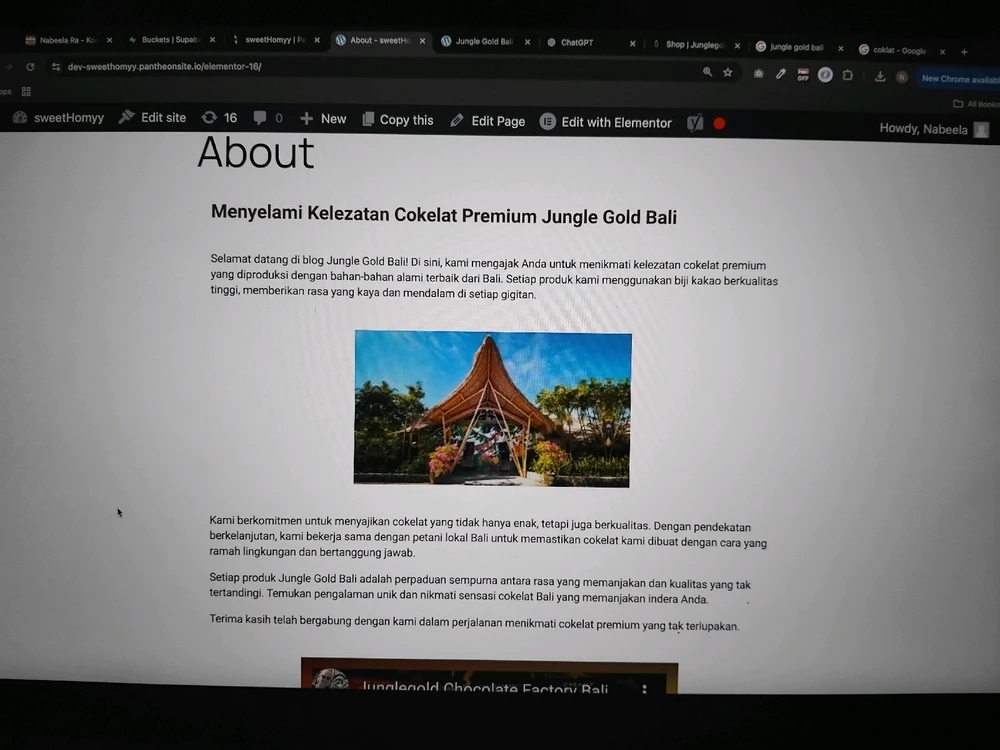
Task: Open the '+ New' content menu
Action: (x=323, y=119)
